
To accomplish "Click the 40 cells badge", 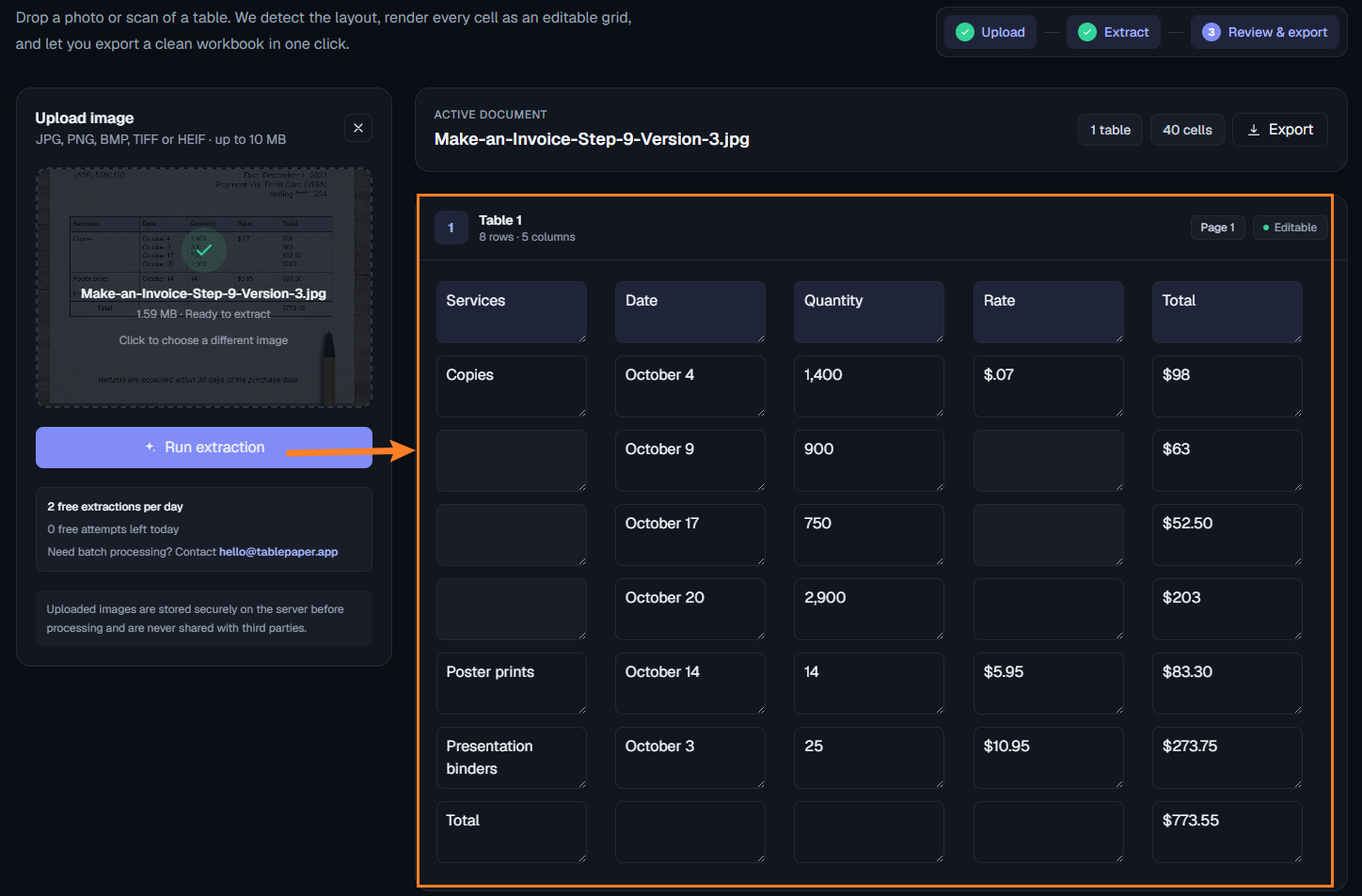I will (x=1187, y=130).
